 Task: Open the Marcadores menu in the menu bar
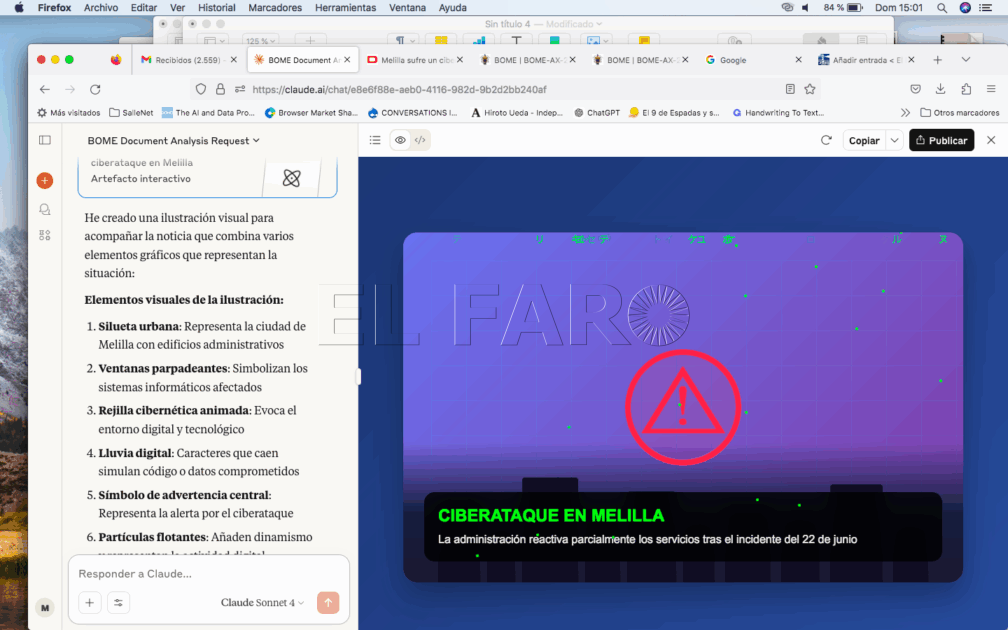tap(275, 7)
